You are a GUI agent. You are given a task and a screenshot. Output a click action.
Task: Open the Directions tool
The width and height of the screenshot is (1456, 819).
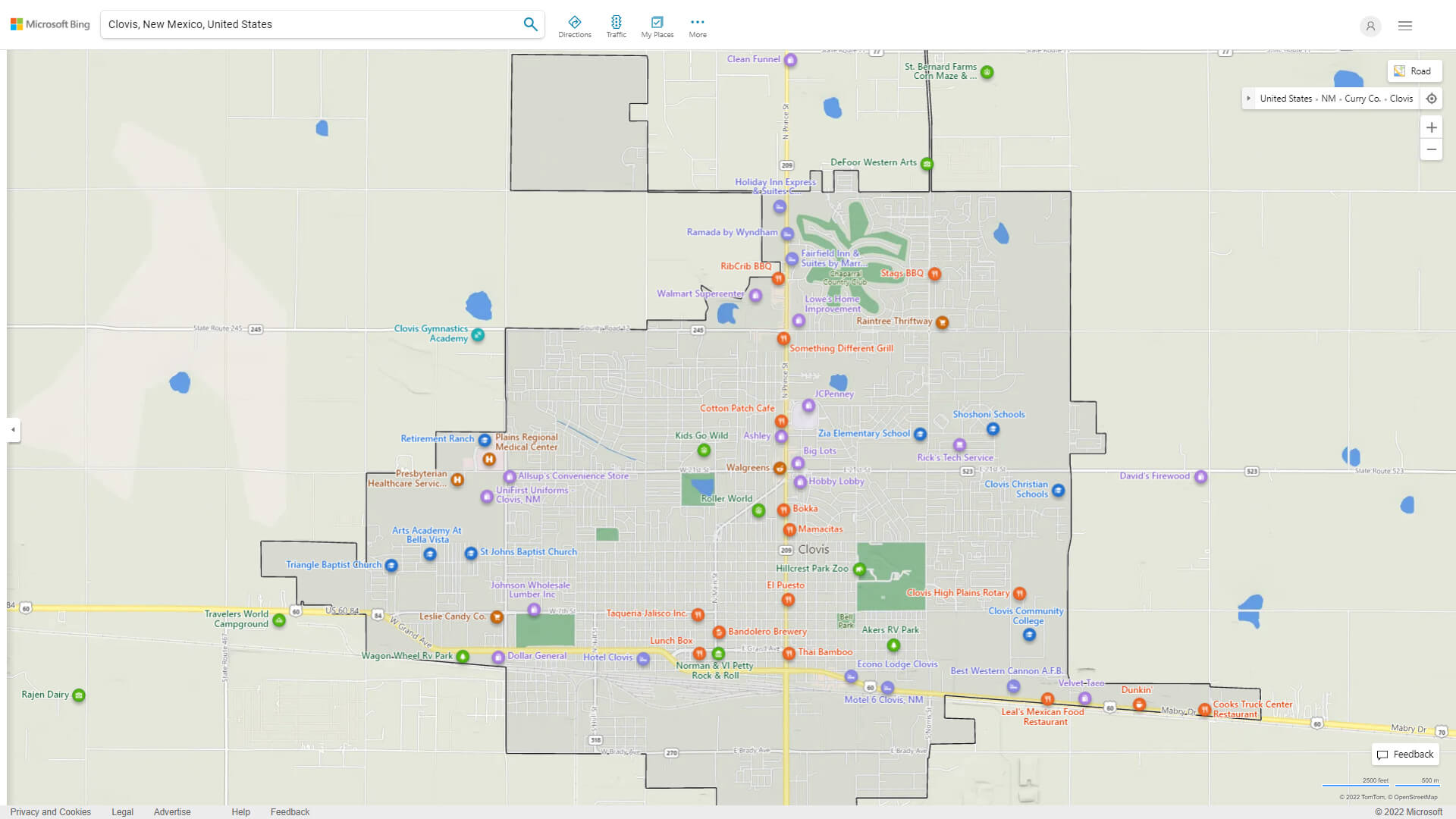[575, 24]
